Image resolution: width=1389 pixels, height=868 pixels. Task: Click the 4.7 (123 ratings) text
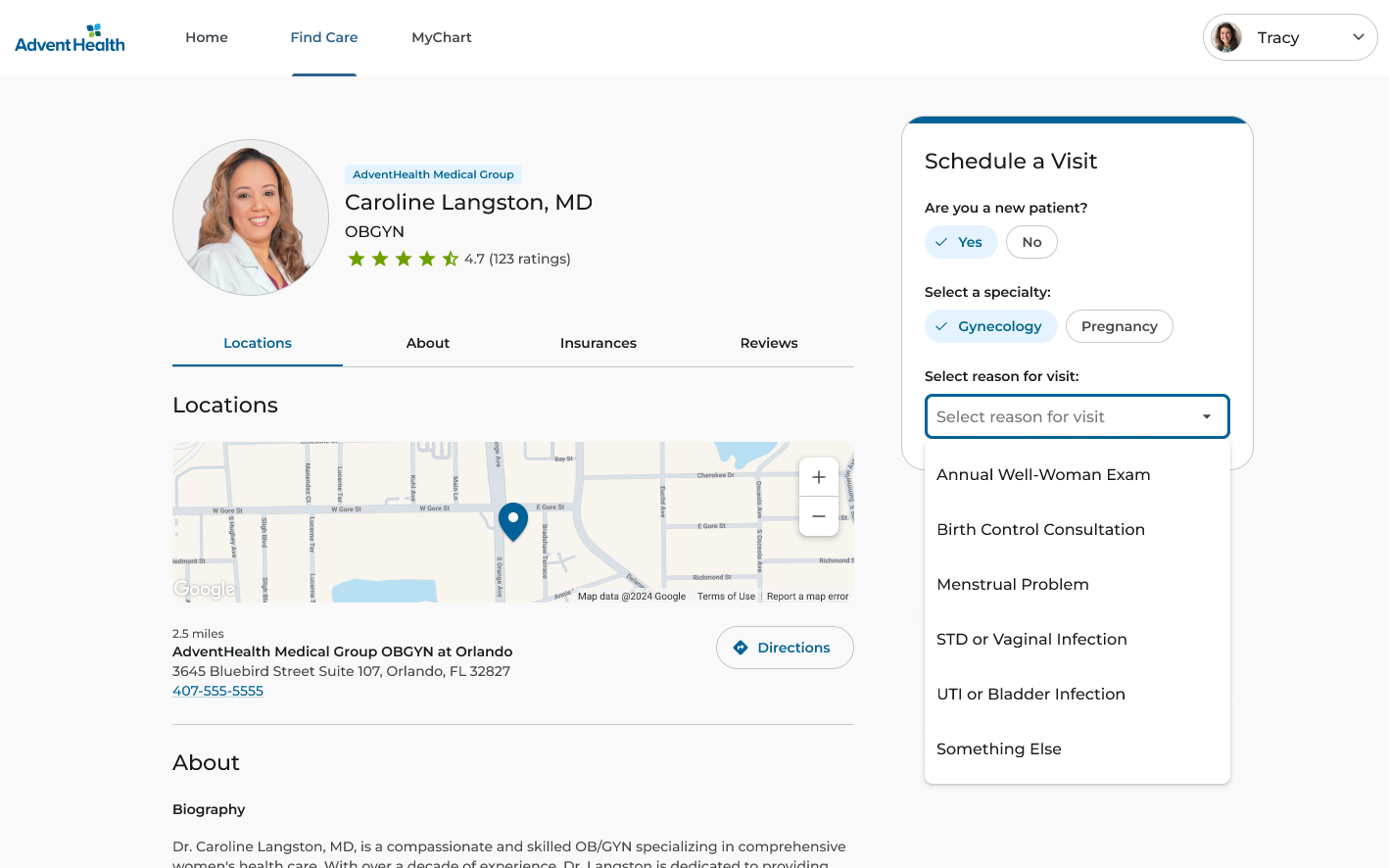pyautogui.click(x=517, y=259)
